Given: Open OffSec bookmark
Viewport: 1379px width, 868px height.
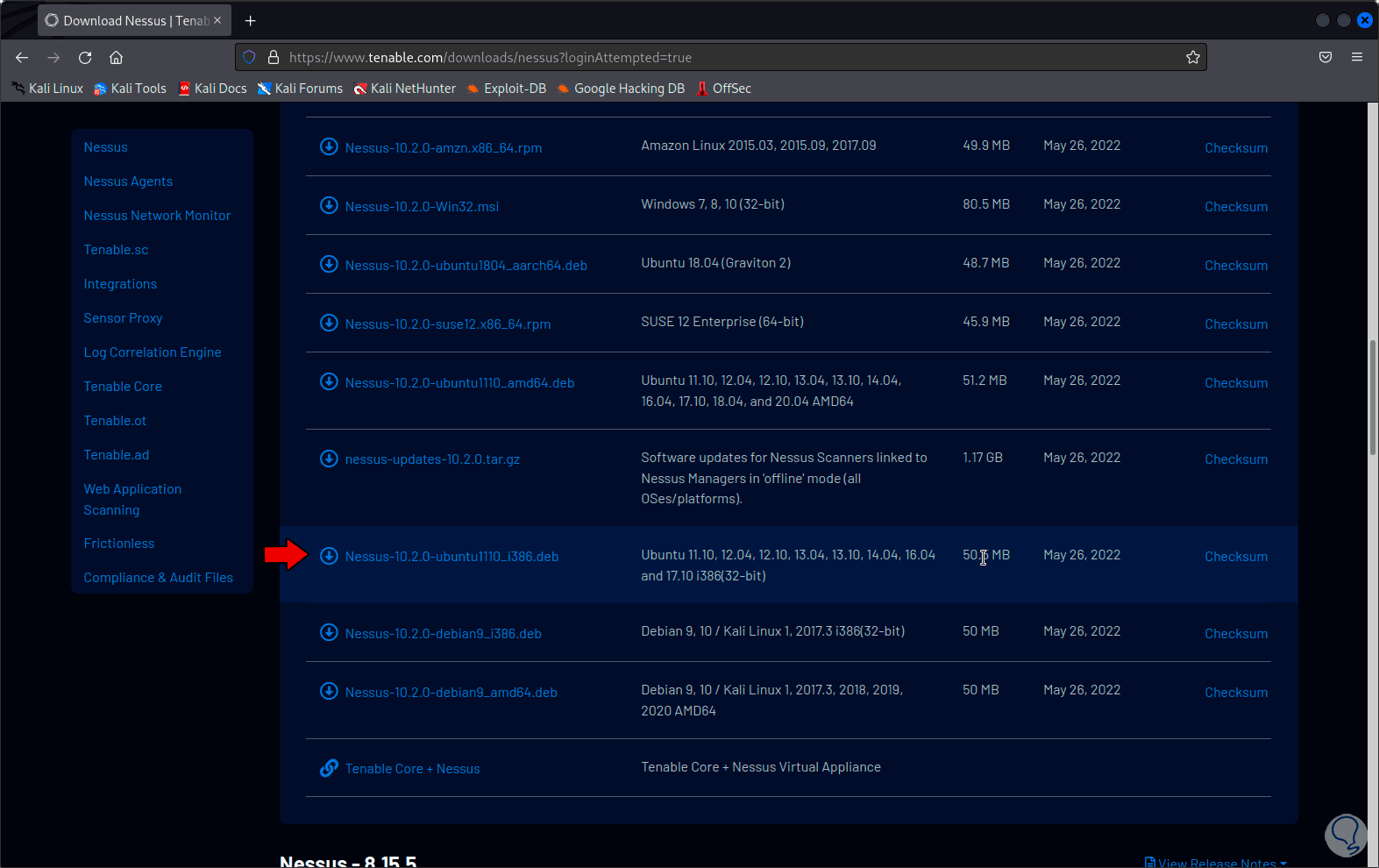Looking at the screenshot, I should (723, 89).
